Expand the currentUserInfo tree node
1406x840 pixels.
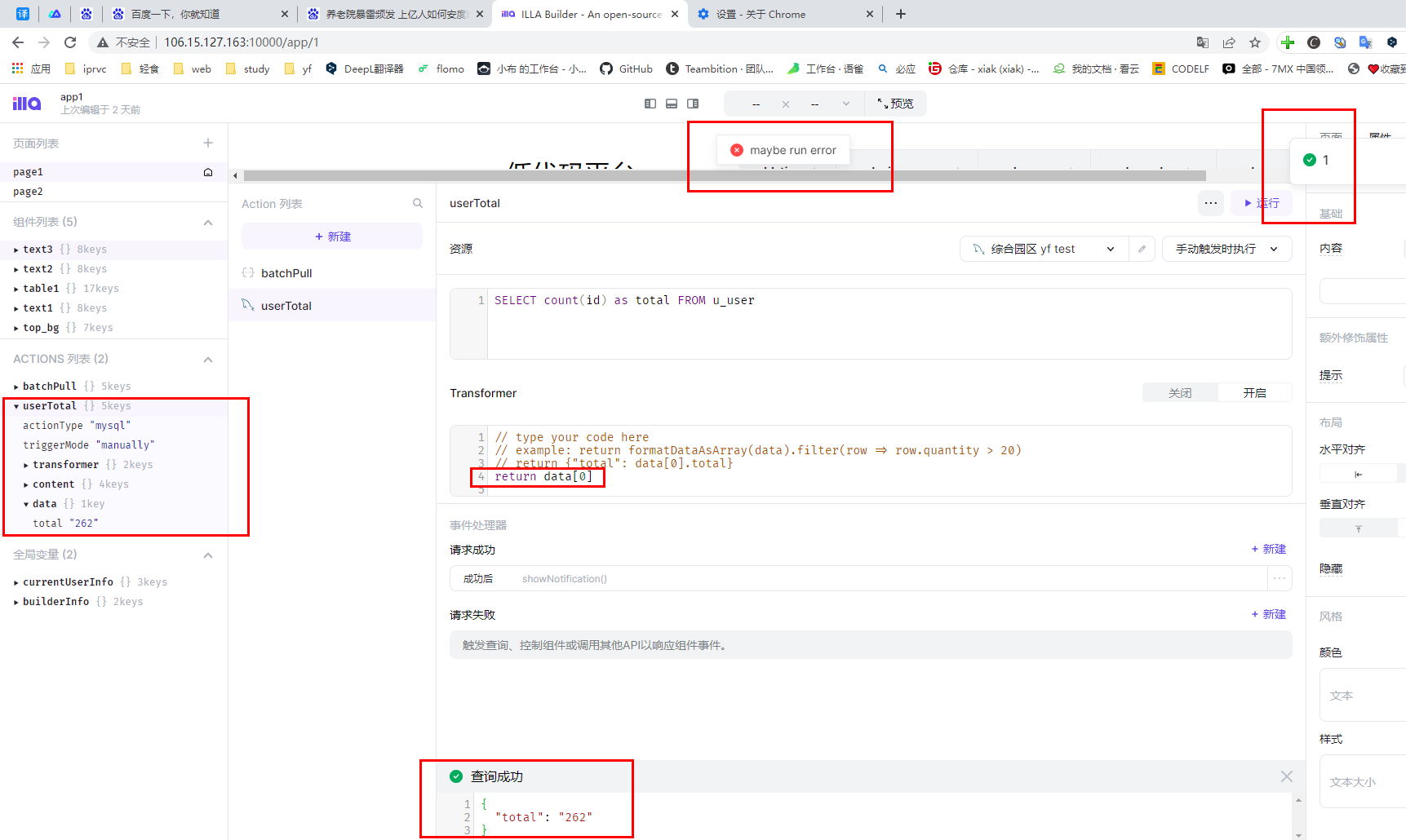(x=16, y=582)
